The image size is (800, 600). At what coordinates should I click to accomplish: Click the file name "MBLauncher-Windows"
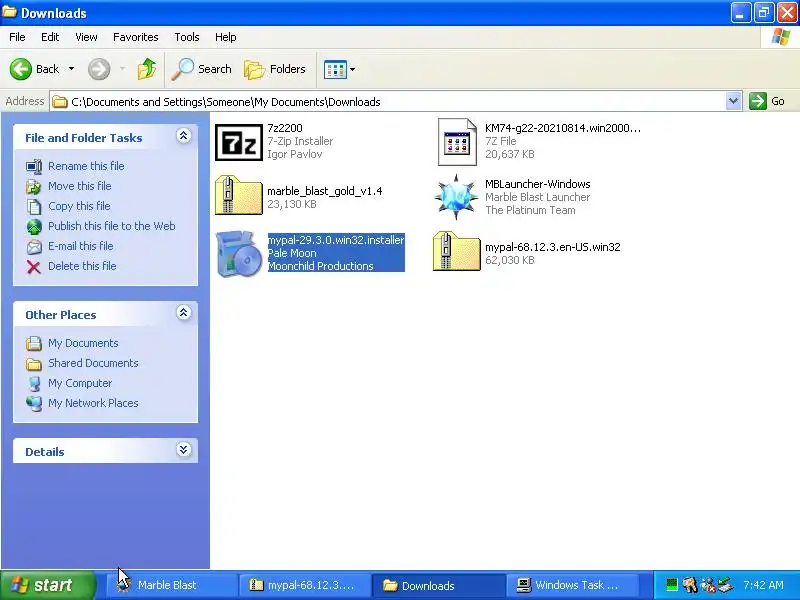538,184
